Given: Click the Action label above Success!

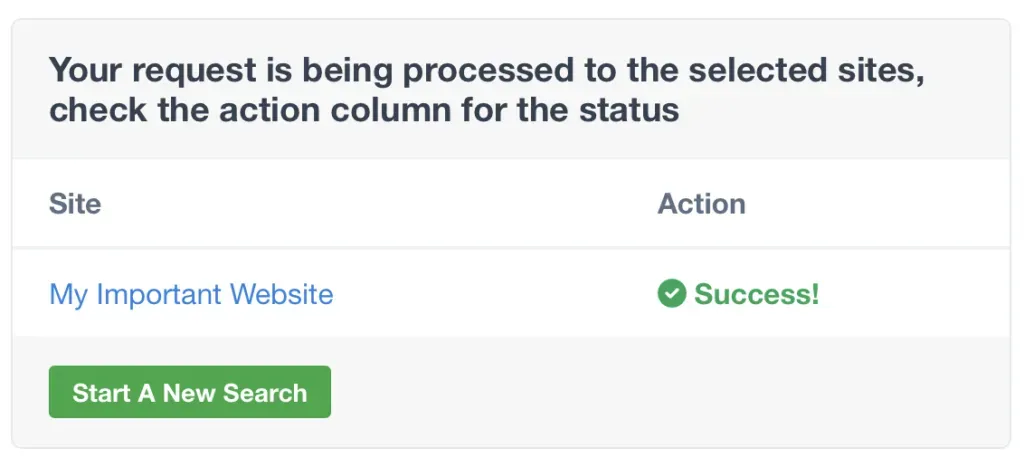Looking at the screenshot, I should (701, 204).
